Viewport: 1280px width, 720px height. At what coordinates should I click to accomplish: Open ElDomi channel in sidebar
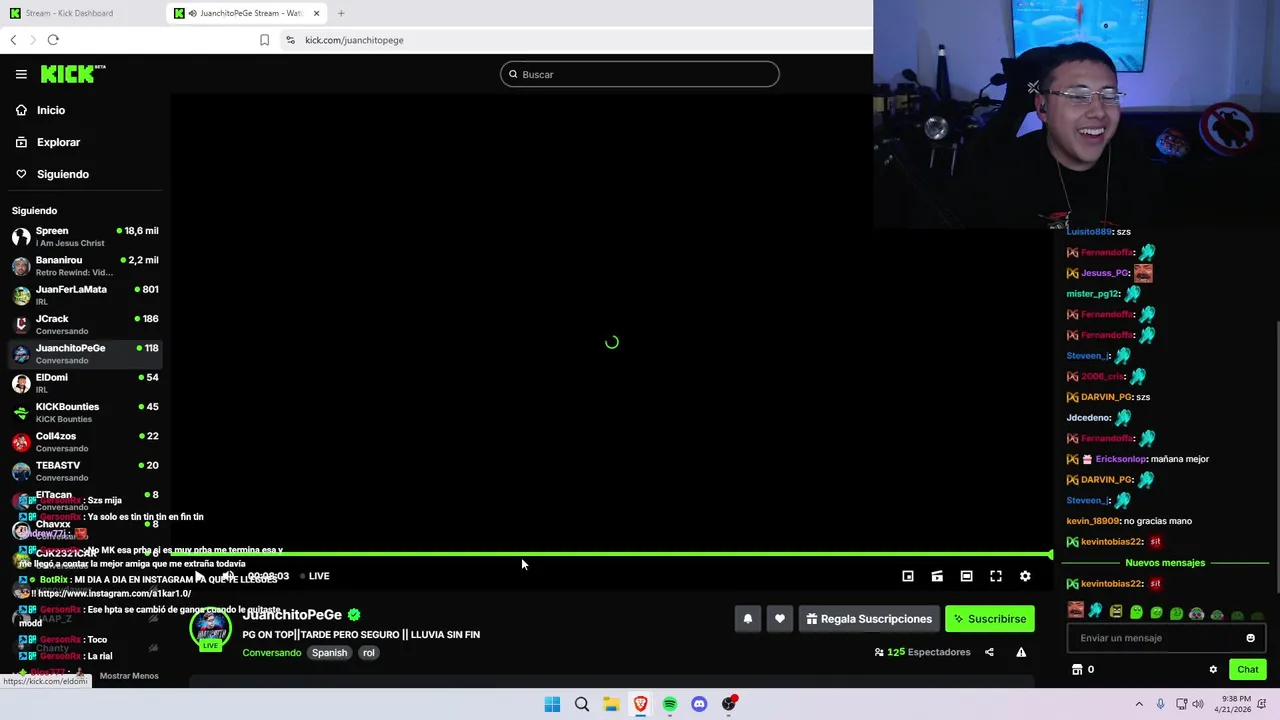coord(85,383)
